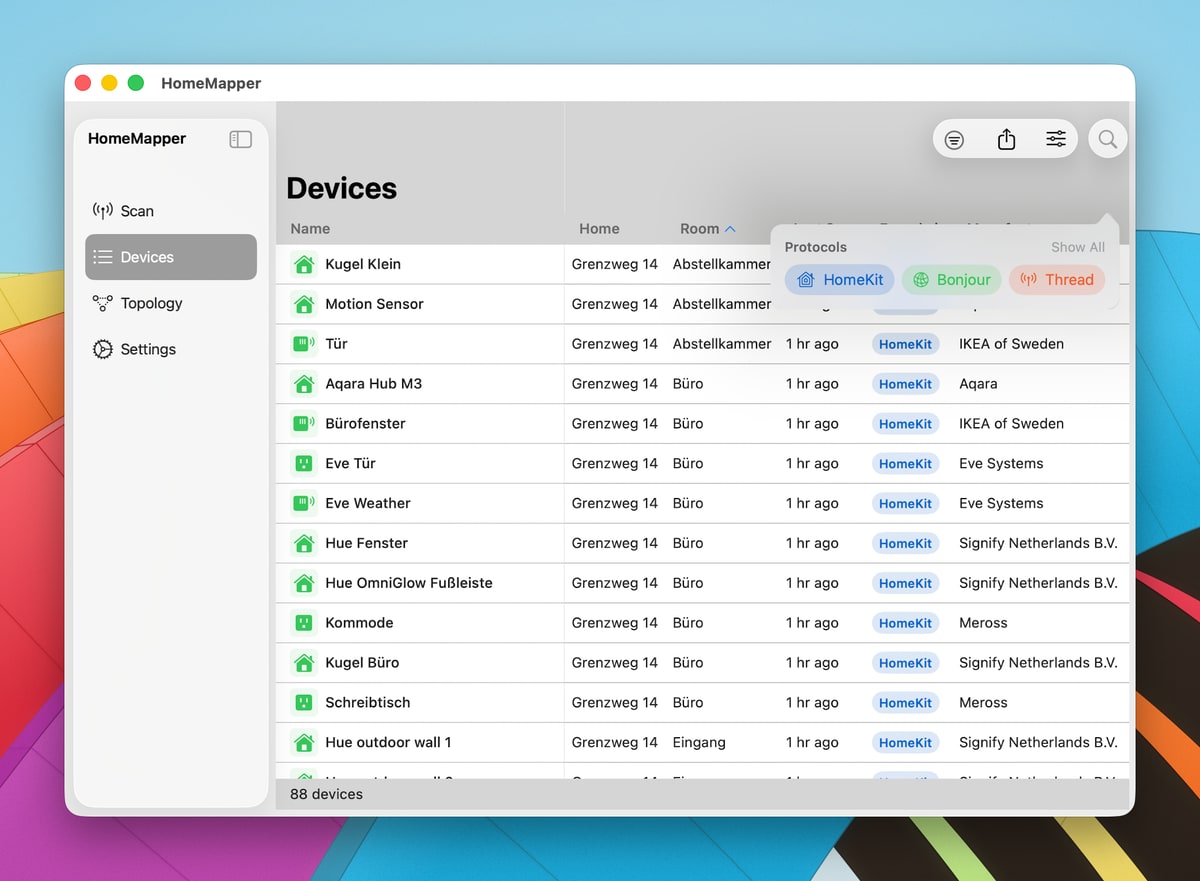This screenshot has width=1200, height=881.
Task: Click the Kugel Klein house icon
Action: (x=303, y=264)
